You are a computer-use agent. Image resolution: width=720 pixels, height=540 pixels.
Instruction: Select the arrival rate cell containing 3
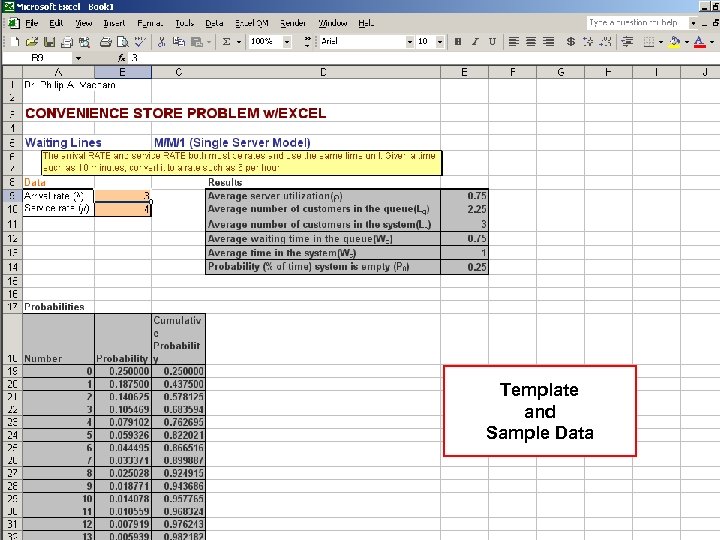click(123, 196)
